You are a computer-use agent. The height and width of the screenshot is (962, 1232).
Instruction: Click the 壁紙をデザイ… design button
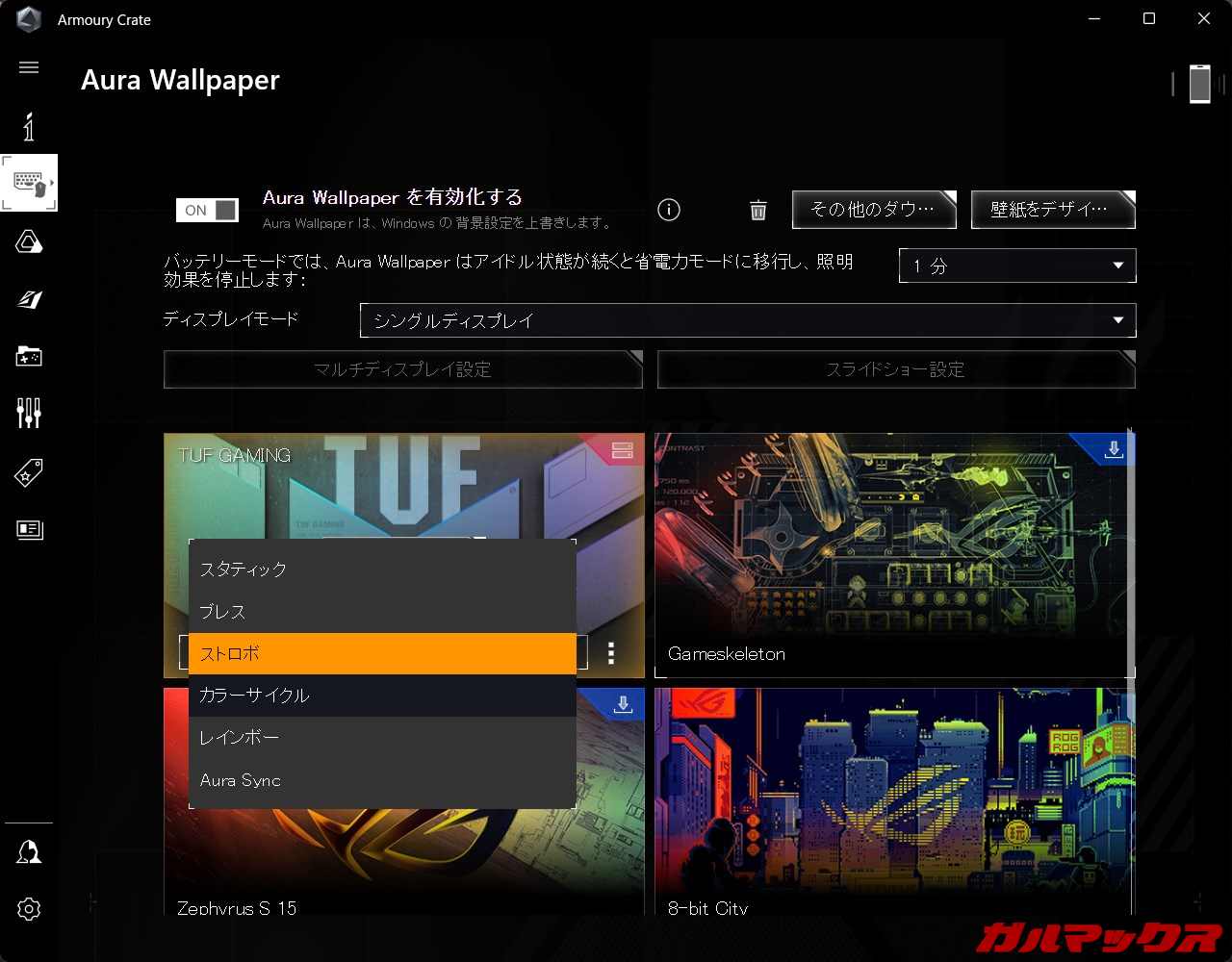1052,210
